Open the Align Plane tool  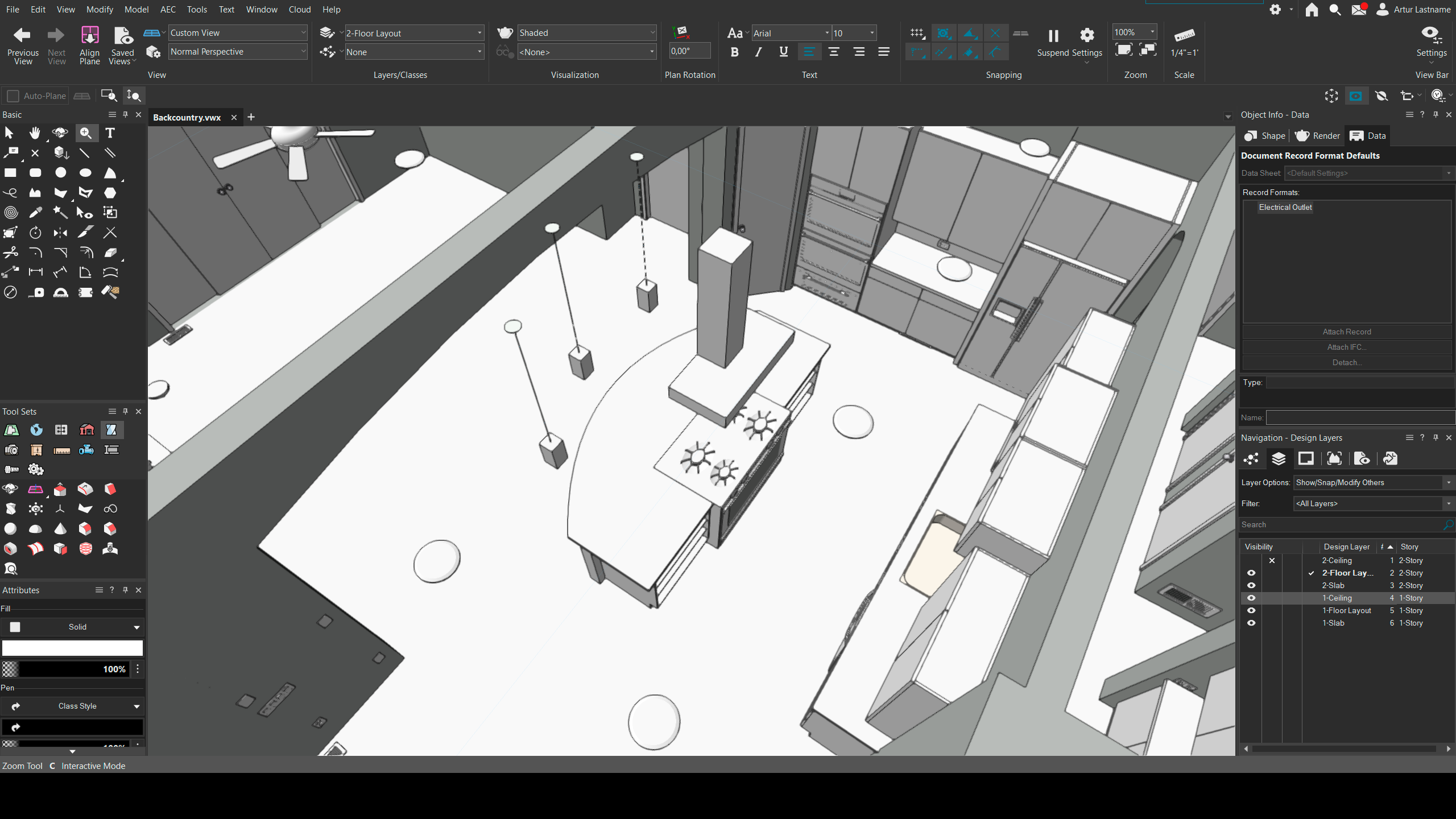(89, 35)
